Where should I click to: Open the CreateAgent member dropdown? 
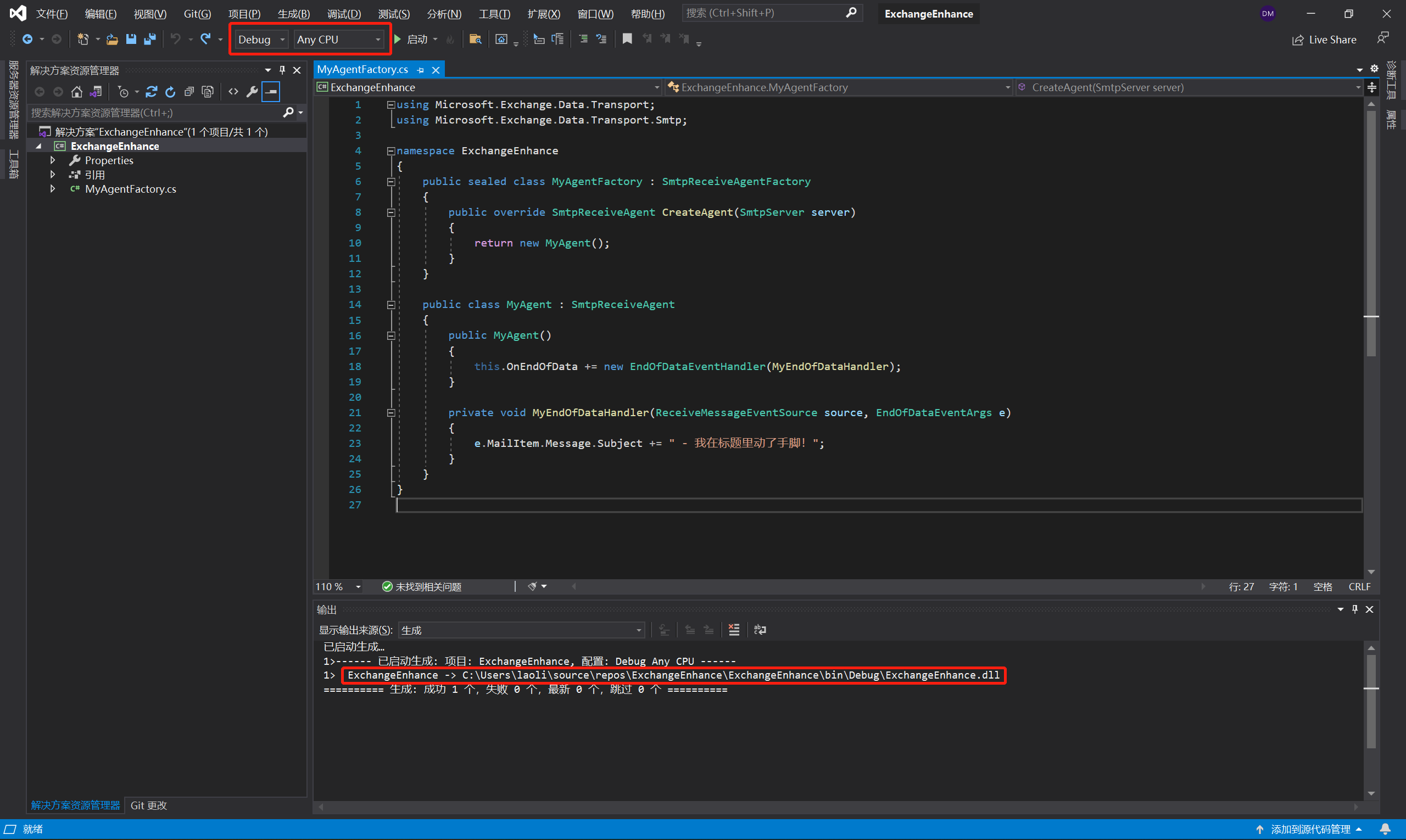click(x=1189, y=87)
